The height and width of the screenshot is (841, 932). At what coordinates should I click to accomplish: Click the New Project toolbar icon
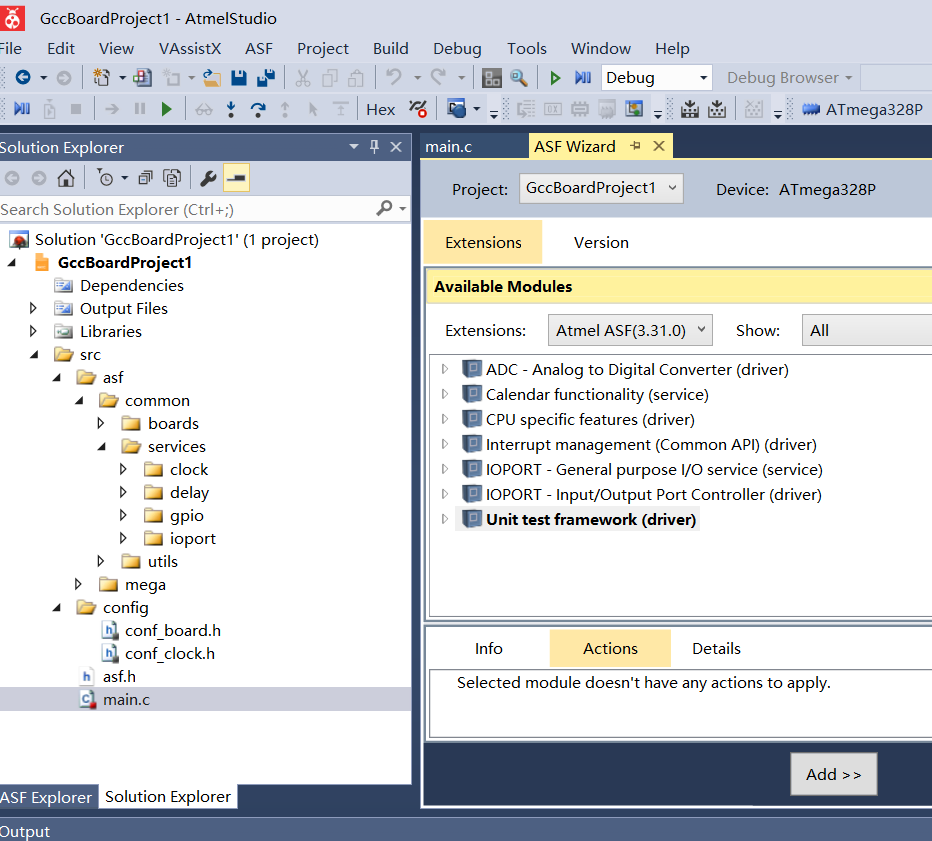102,77
